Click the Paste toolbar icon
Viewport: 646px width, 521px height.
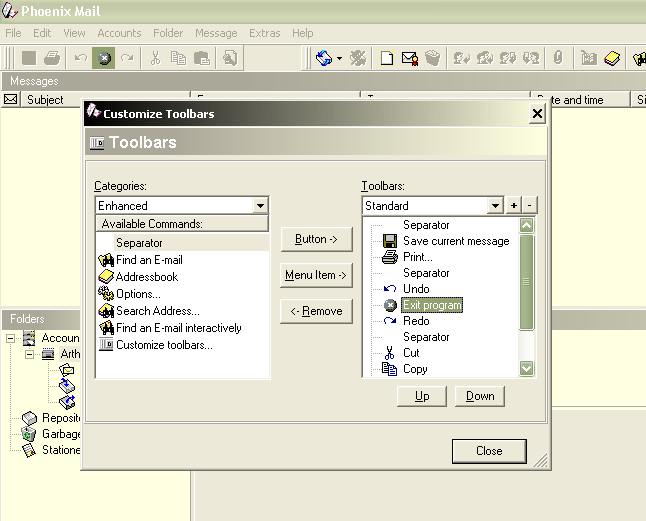point(202,58)
